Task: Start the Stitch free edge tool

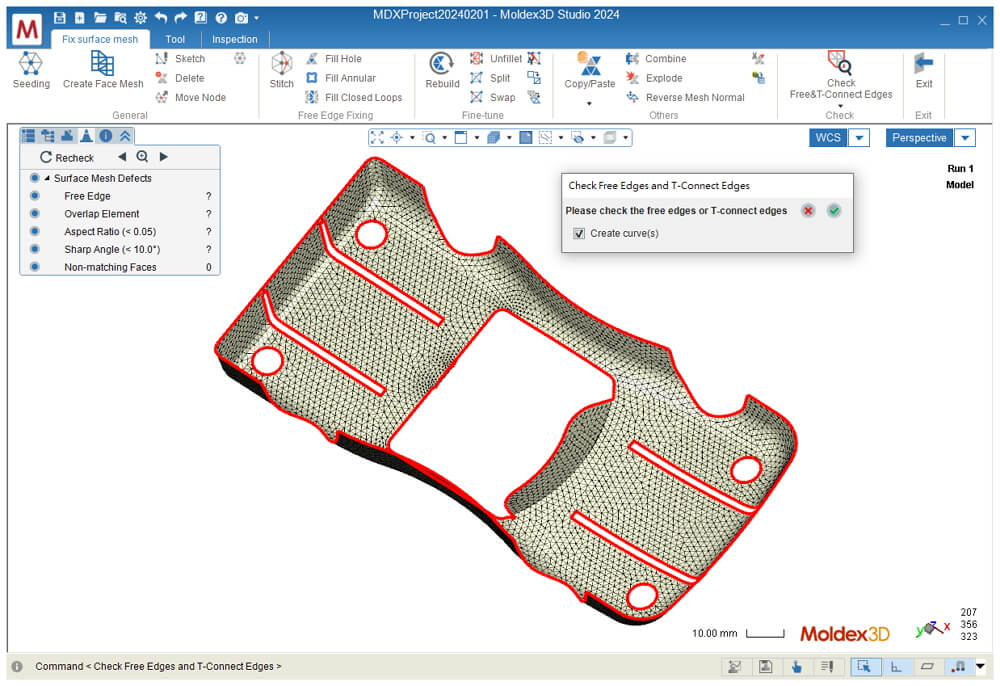Action: click(x=281, y=70)
